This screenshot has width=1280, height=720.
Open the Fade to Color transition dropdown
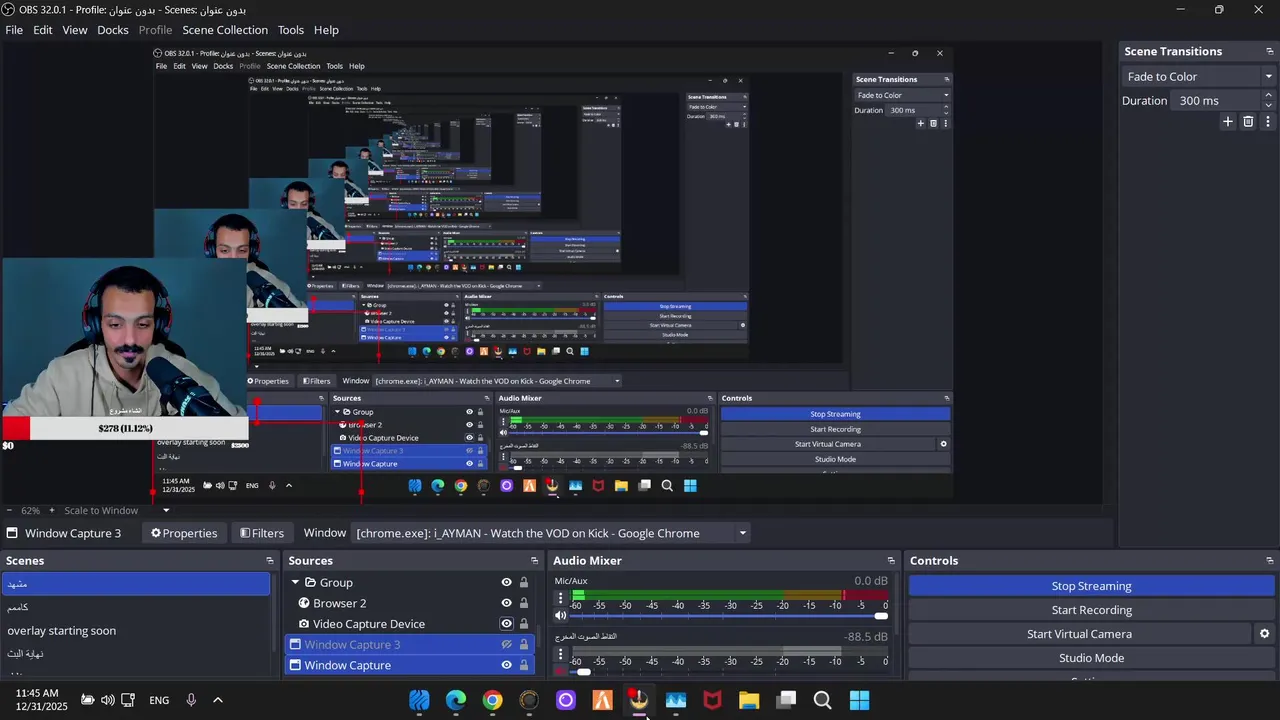click(x=1198, y=77)
